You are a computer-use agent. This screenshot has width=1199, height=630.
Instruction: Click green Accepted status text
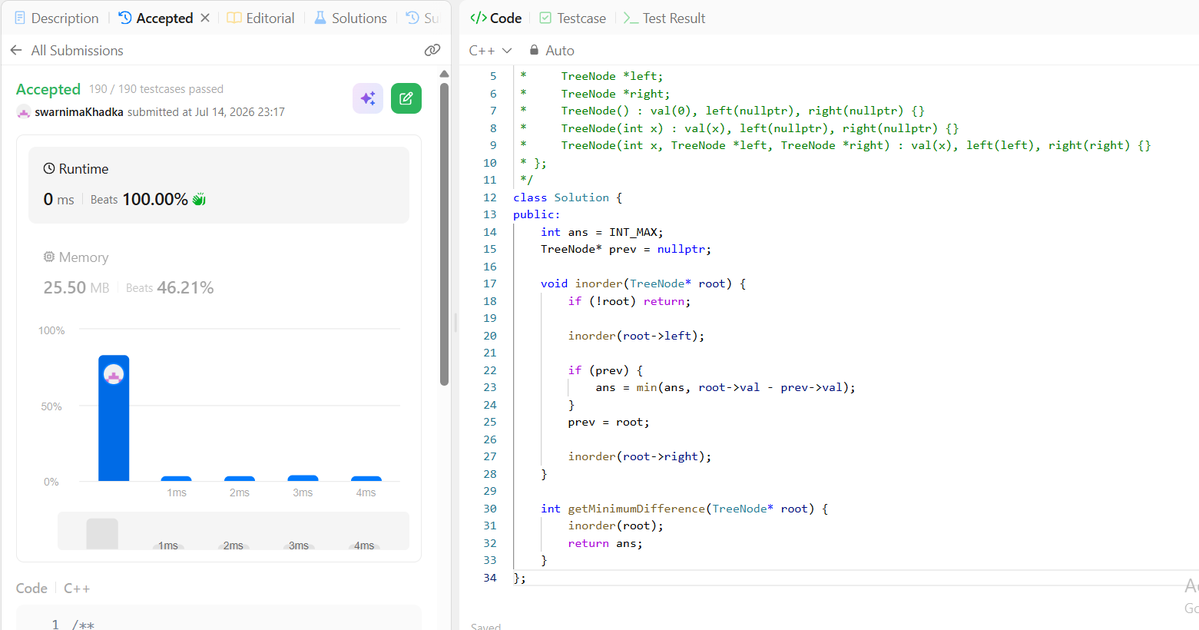(x=48, y=89)
